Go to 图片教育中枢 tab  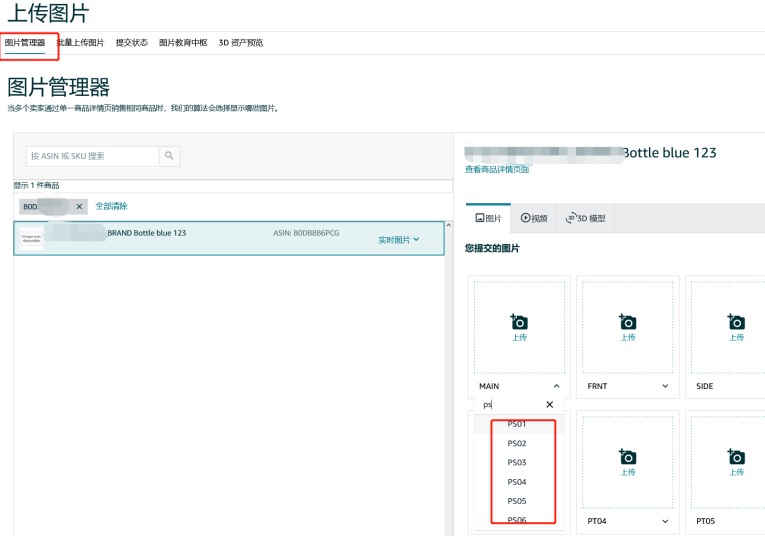click(x=183, y=43)
